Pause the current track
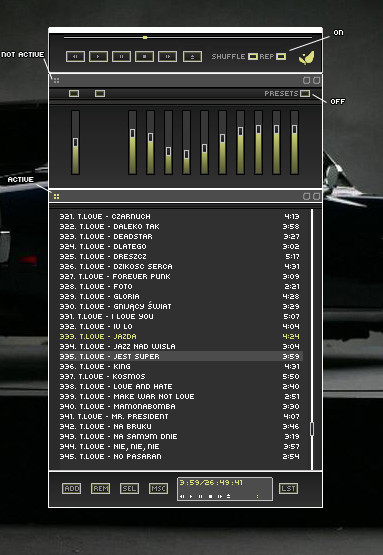This screenshot has height=555, width=383. pyautogui.click(x=121, y=56)
